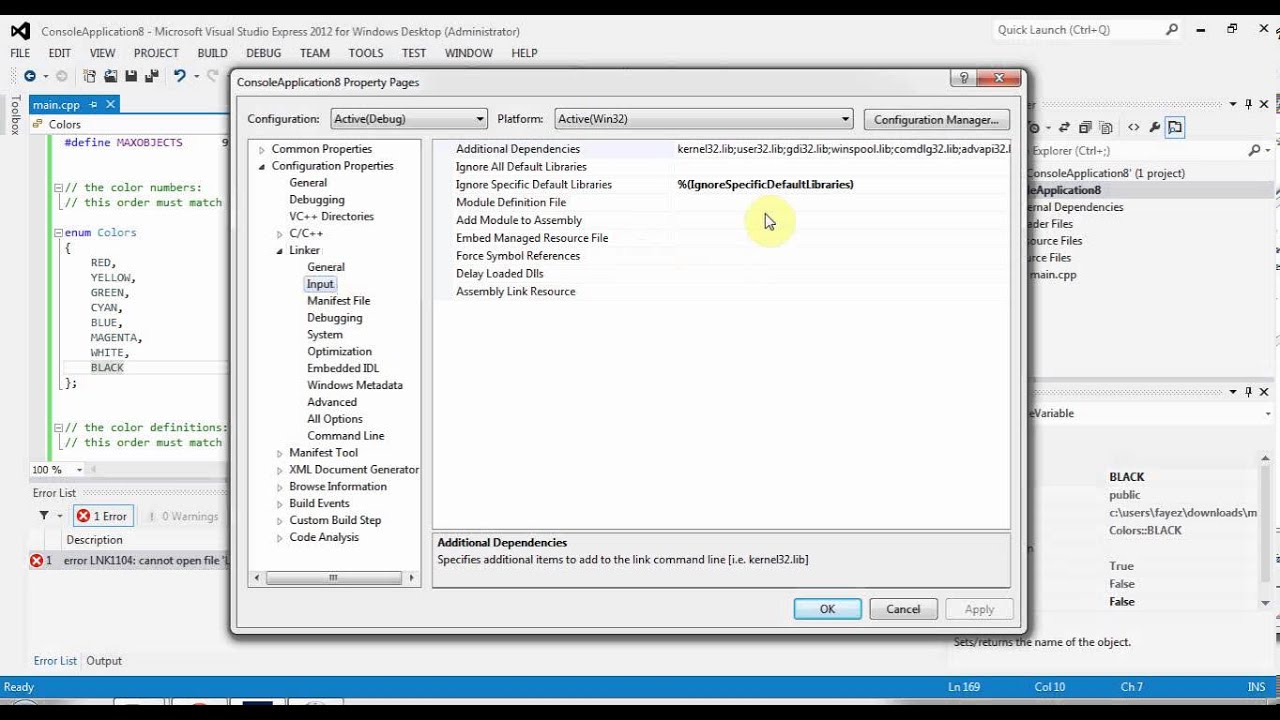
Task: Click the New Project toolbar icon
Action: [x=90, y=76]
